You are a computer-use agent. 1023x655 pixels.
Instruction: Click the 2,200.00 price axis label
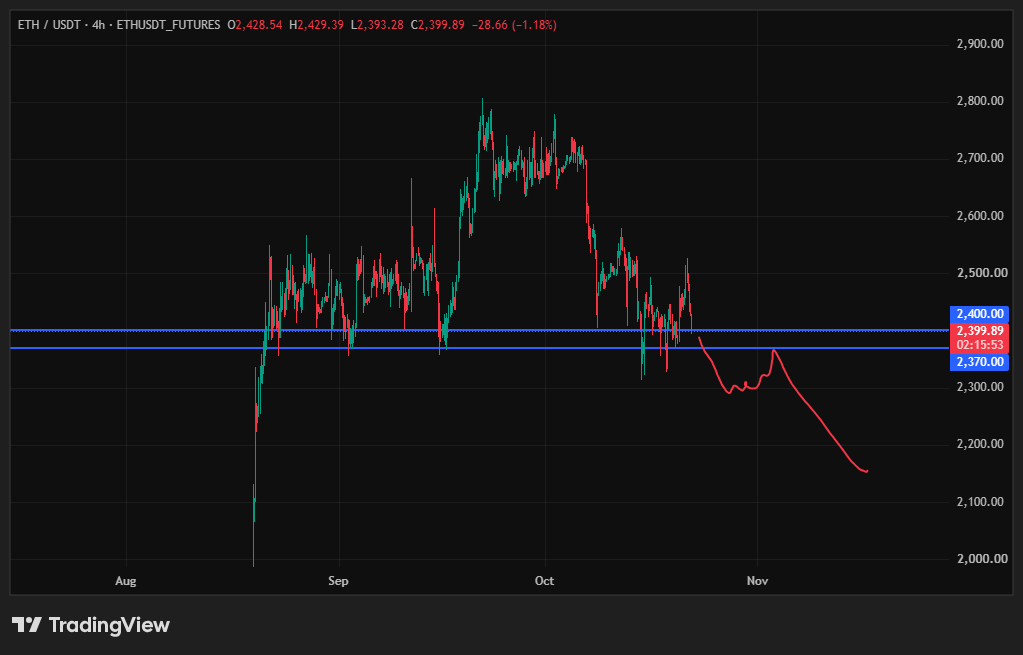[x=979, y=444]
